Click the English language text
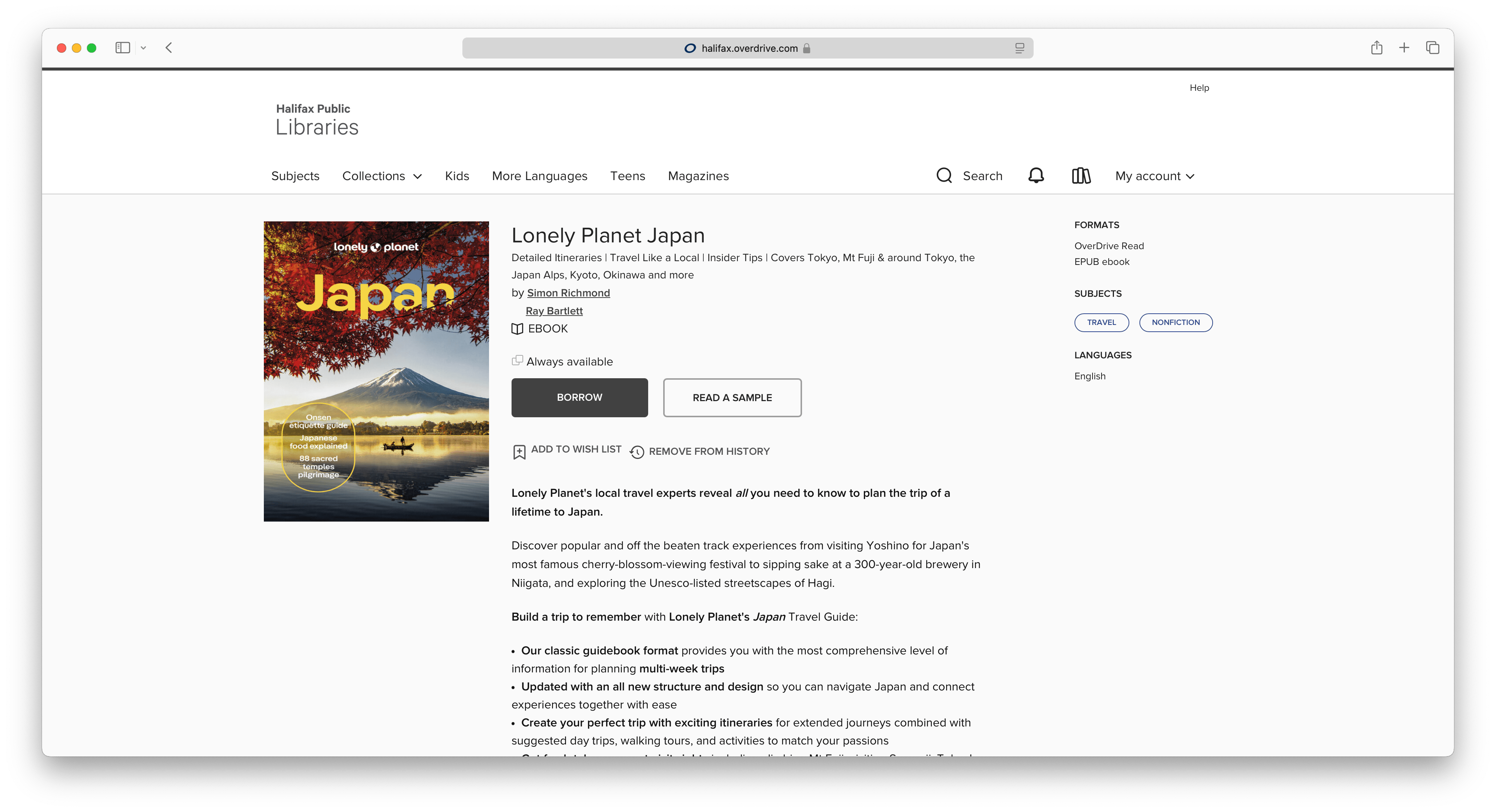This screenshot has width=1496, height=812. coord(1090,376)
